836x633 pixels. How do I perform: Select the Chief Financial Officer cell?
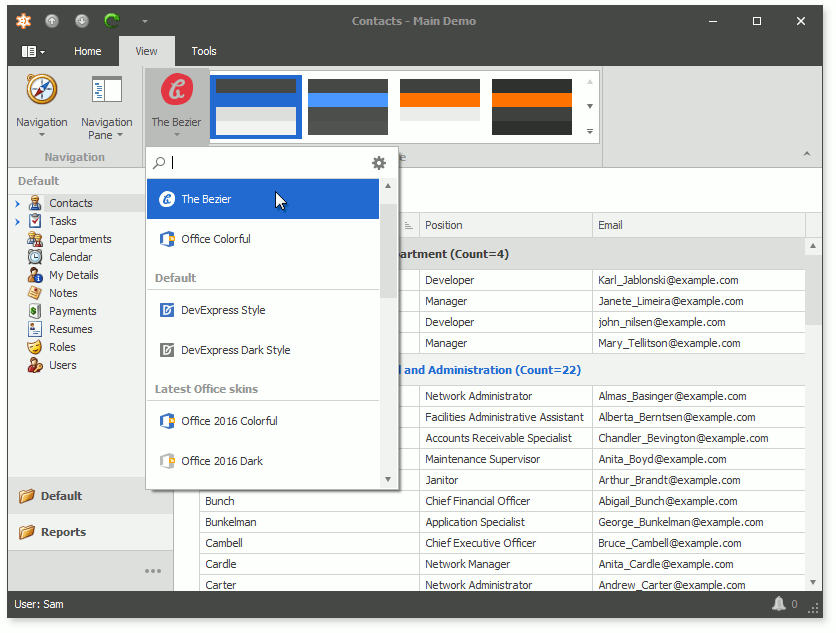(505, 501)
